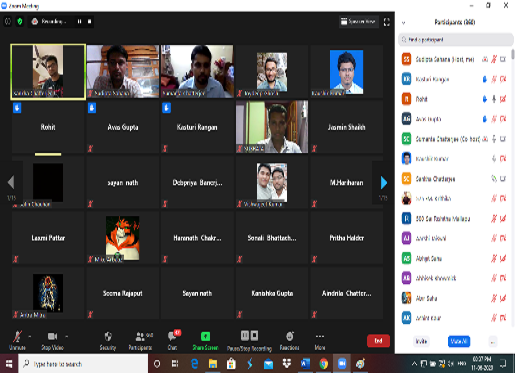Expand audio options arrow beside Unmute
Viewport: 515px width, 373px height.
[30, 337]
